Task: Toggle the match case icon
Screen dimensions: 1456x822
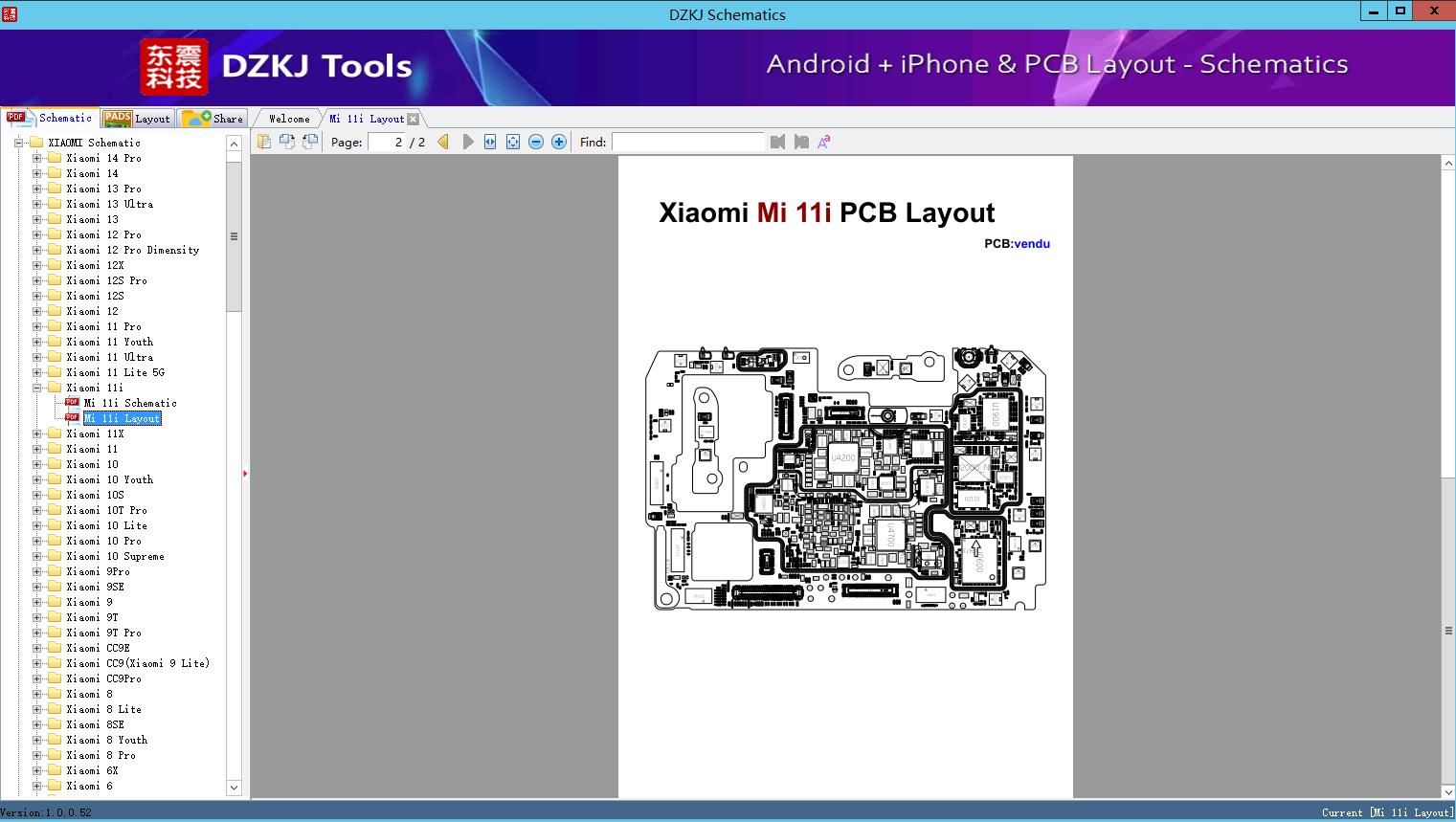Action: pos(824,142)
